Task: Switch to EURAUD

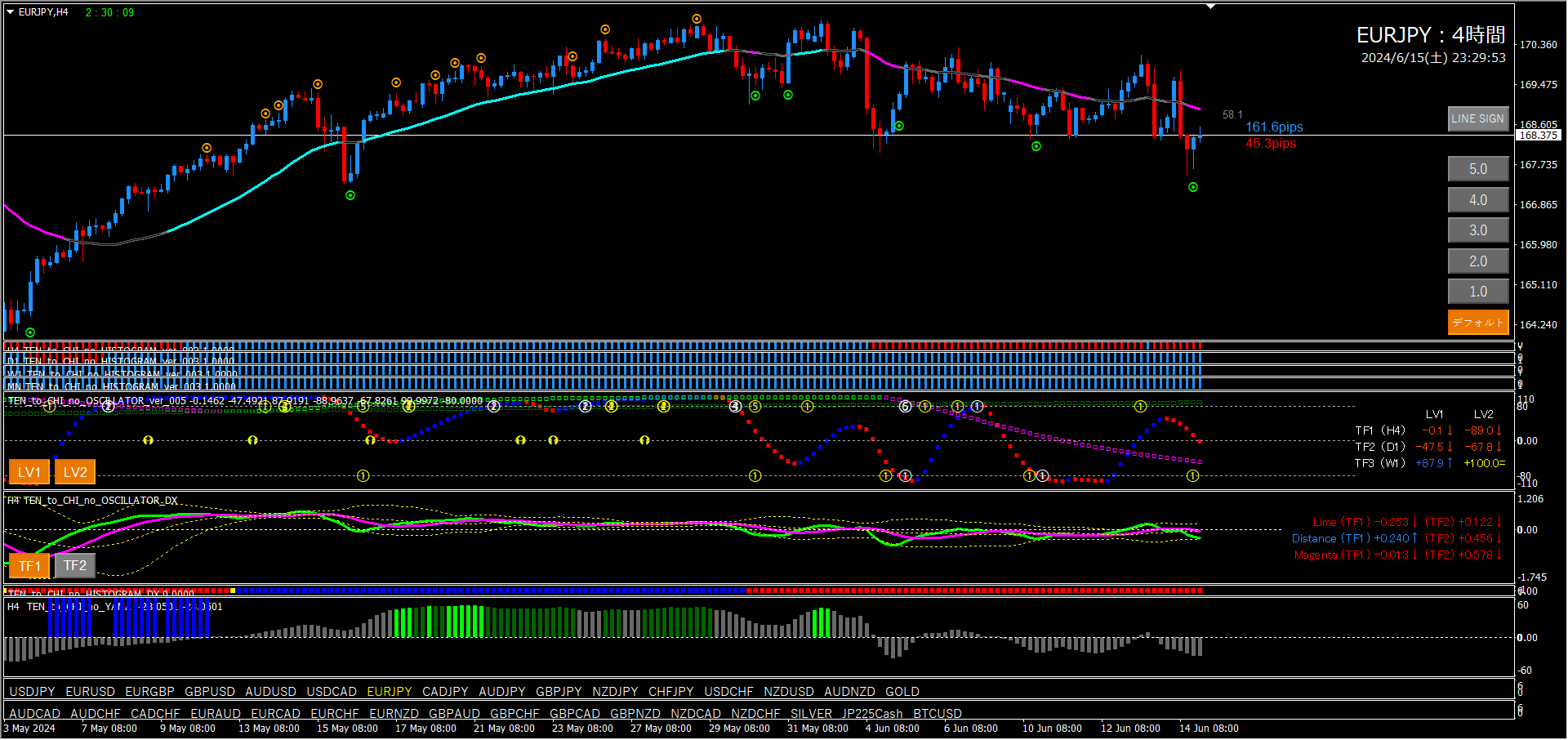Action: coord(216,714)
